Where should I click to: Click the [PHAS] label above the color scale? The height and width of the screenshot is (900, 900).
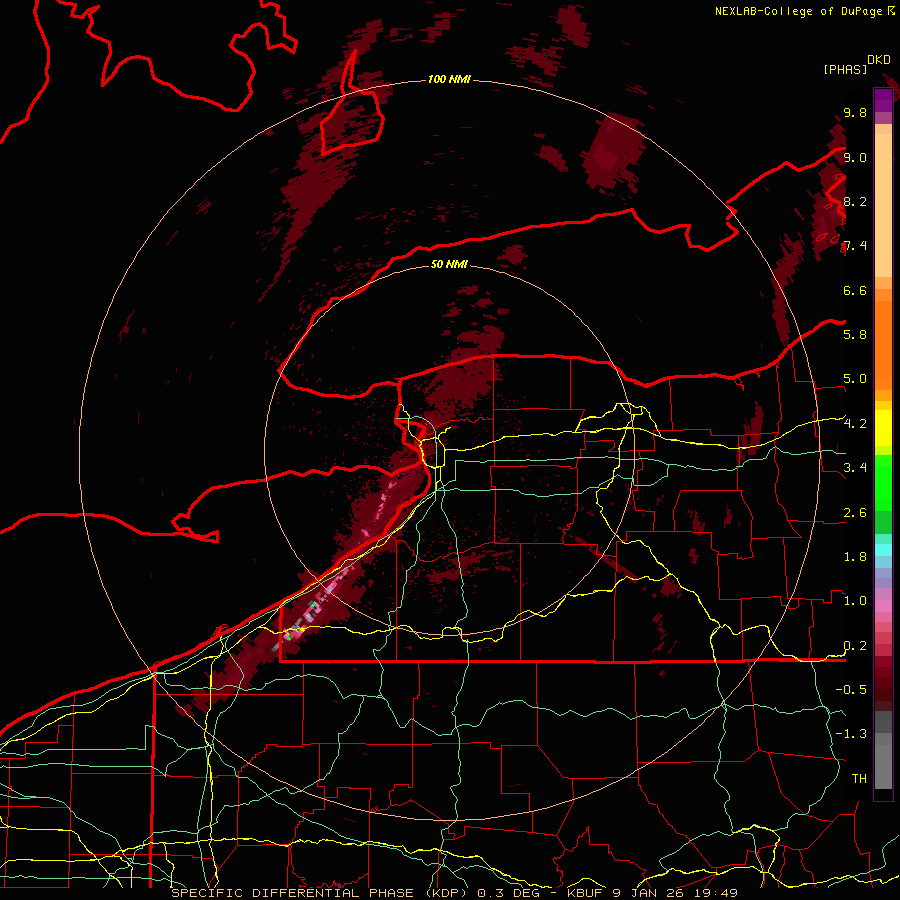[845, 70]
